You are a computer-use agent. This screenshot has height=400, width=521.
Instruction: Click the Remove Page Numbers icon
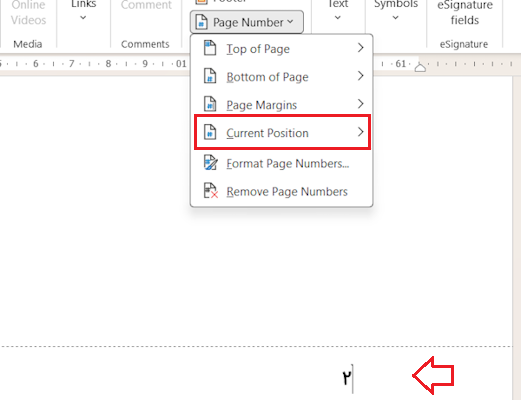tap(211, 191)
